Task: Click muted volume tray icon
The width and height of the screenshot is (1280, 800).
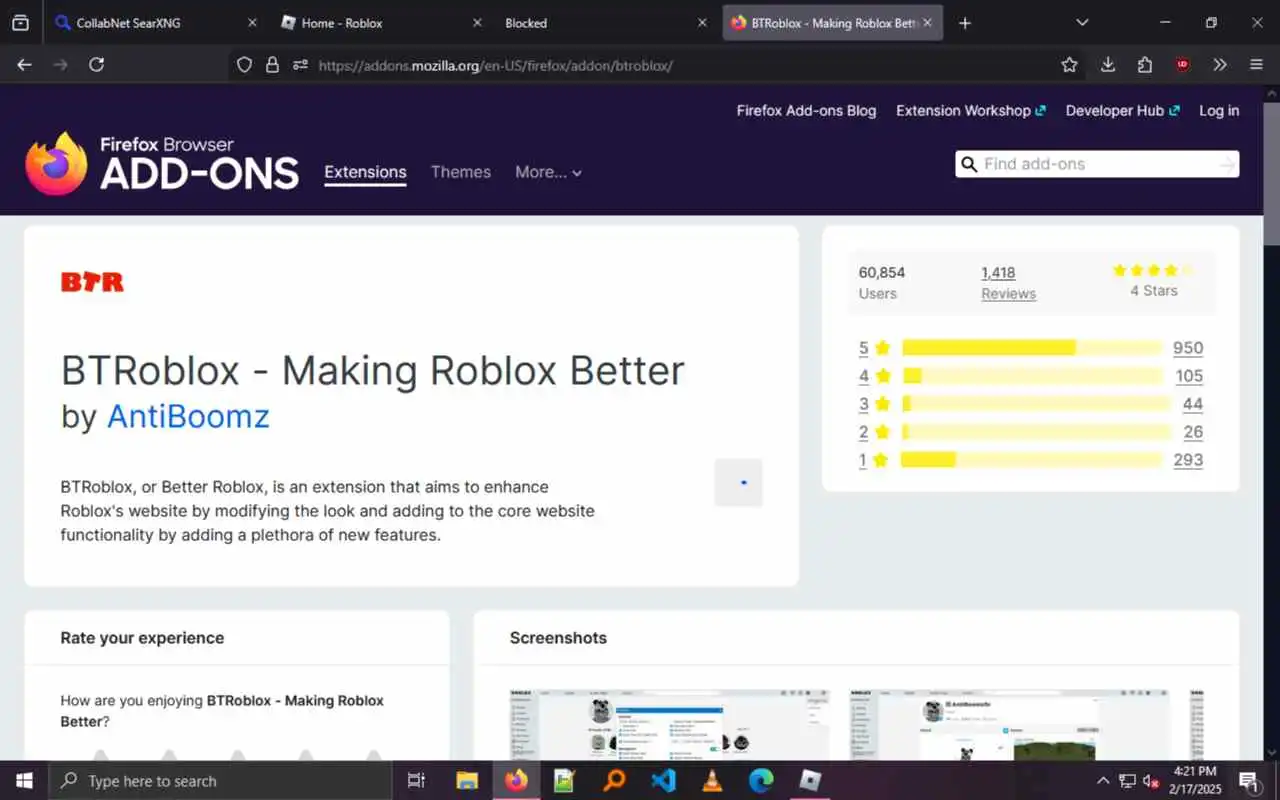Action: [1151, 781]
